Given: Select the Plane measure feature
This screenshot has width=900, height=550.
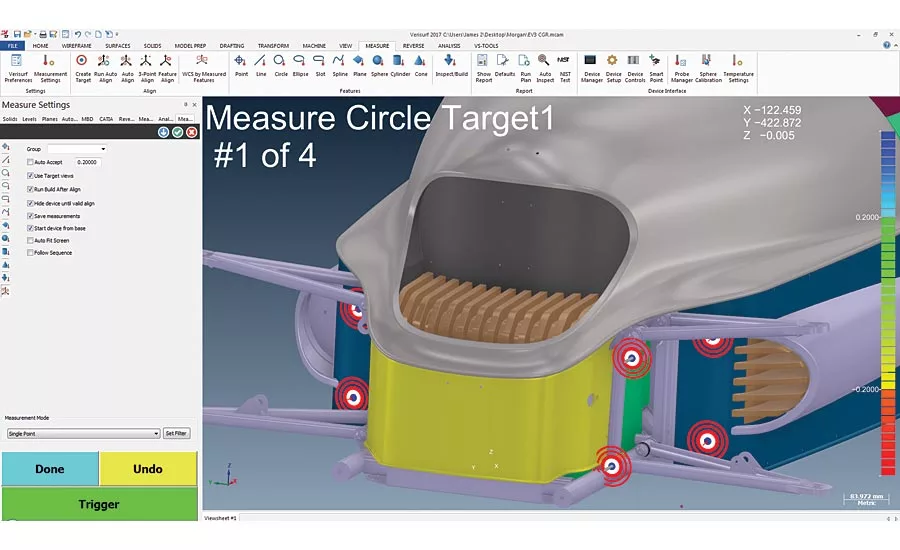Looking at the screenshot, I should tap(359, 66).
